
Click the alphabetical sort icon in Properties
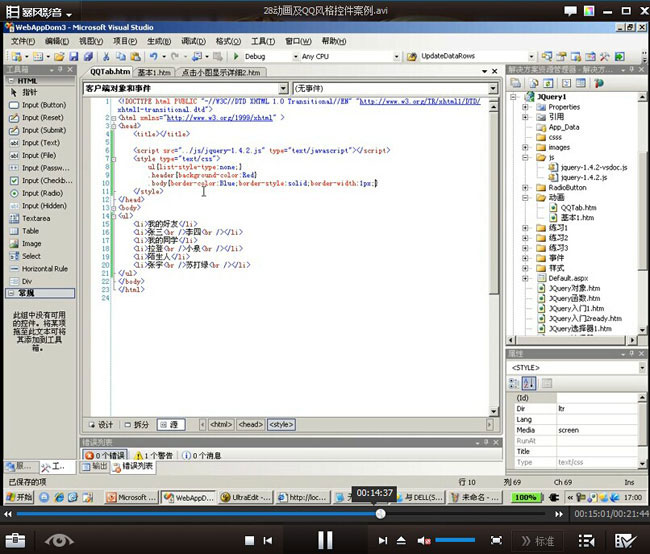coord(529,383)
